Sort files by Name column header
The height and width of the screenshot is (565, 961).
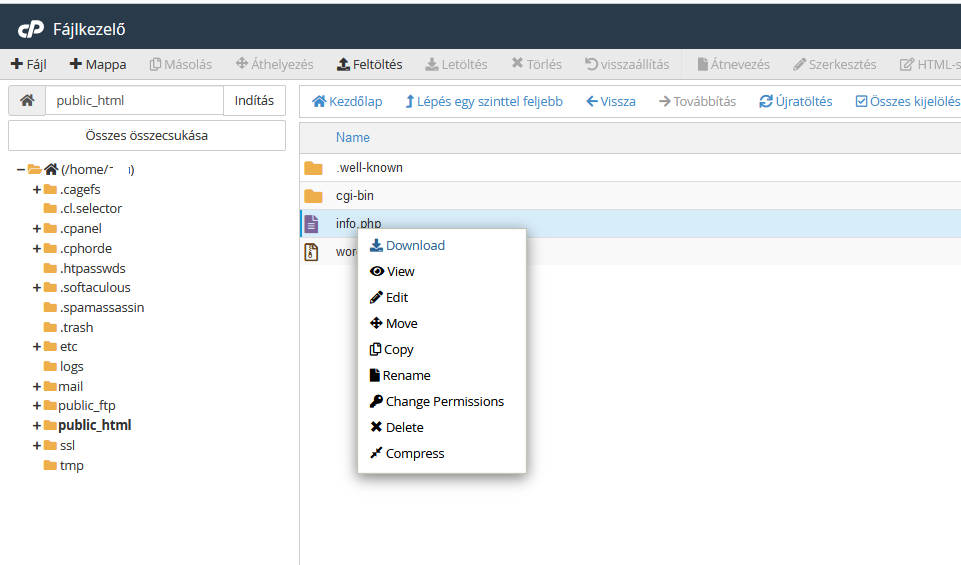(352, 137)
